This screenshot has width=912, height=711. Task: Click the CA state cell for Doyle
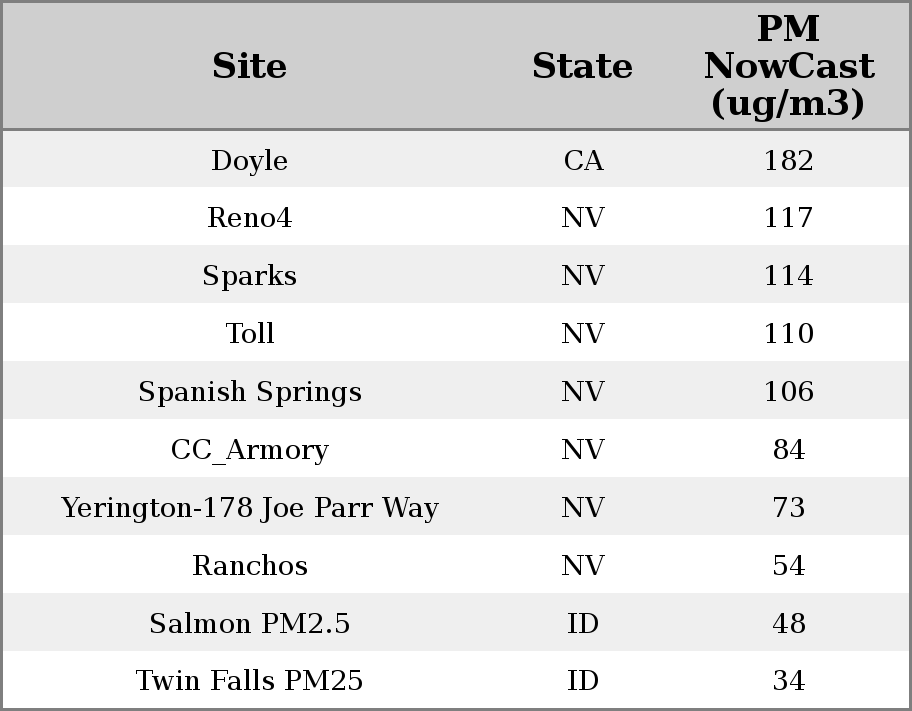(x=583, y=161)
